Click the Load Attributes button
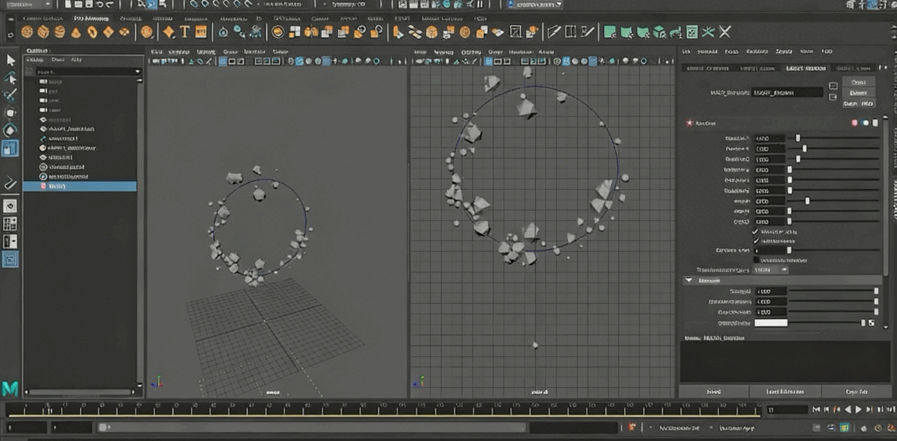The width and height of the screenshot is (897, 441). point(784,391)
